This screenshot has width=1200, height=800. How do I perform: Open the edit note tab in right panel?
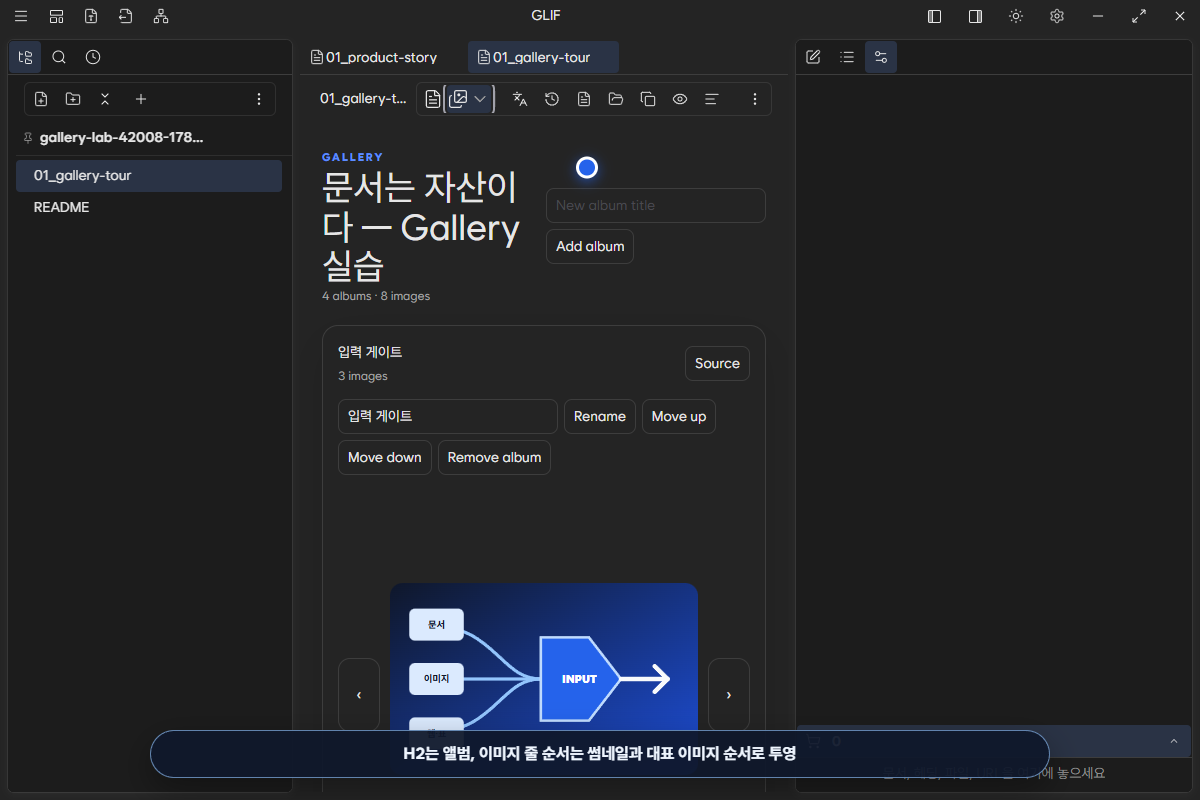813,57
